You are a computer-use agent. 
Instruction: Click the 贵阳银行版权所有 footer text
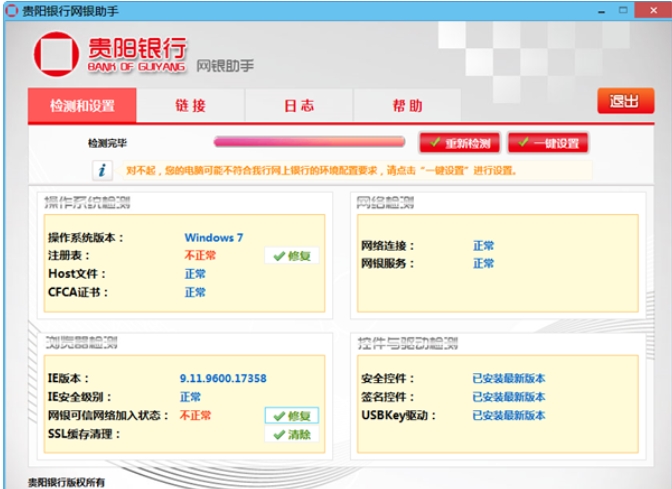[66, 483]
